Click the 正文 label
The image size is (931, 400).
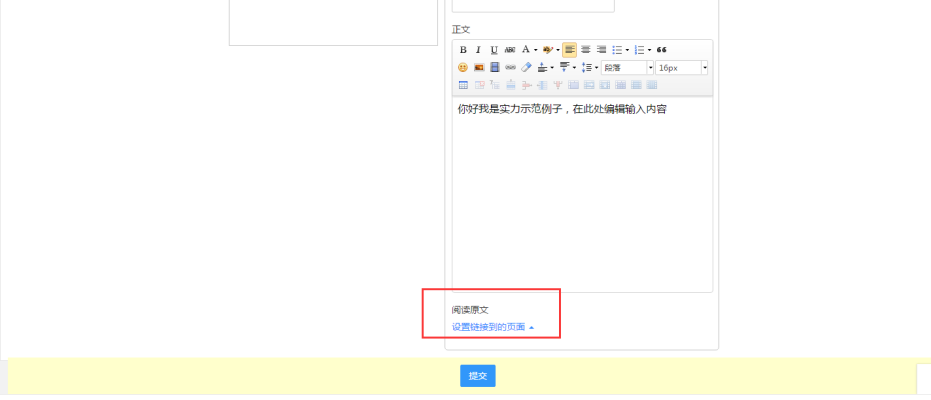(461, 30)
